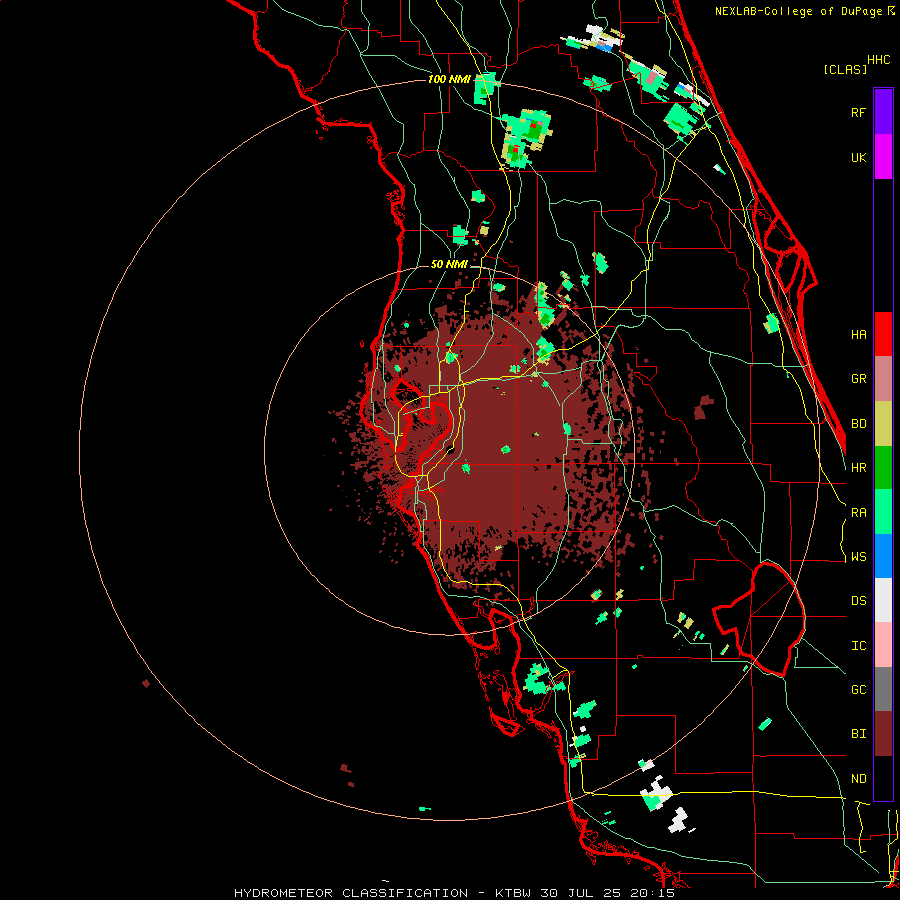Click the HR dark green legend swatch
This screenshot has width=900, height=900.
[x=883, y=468]
